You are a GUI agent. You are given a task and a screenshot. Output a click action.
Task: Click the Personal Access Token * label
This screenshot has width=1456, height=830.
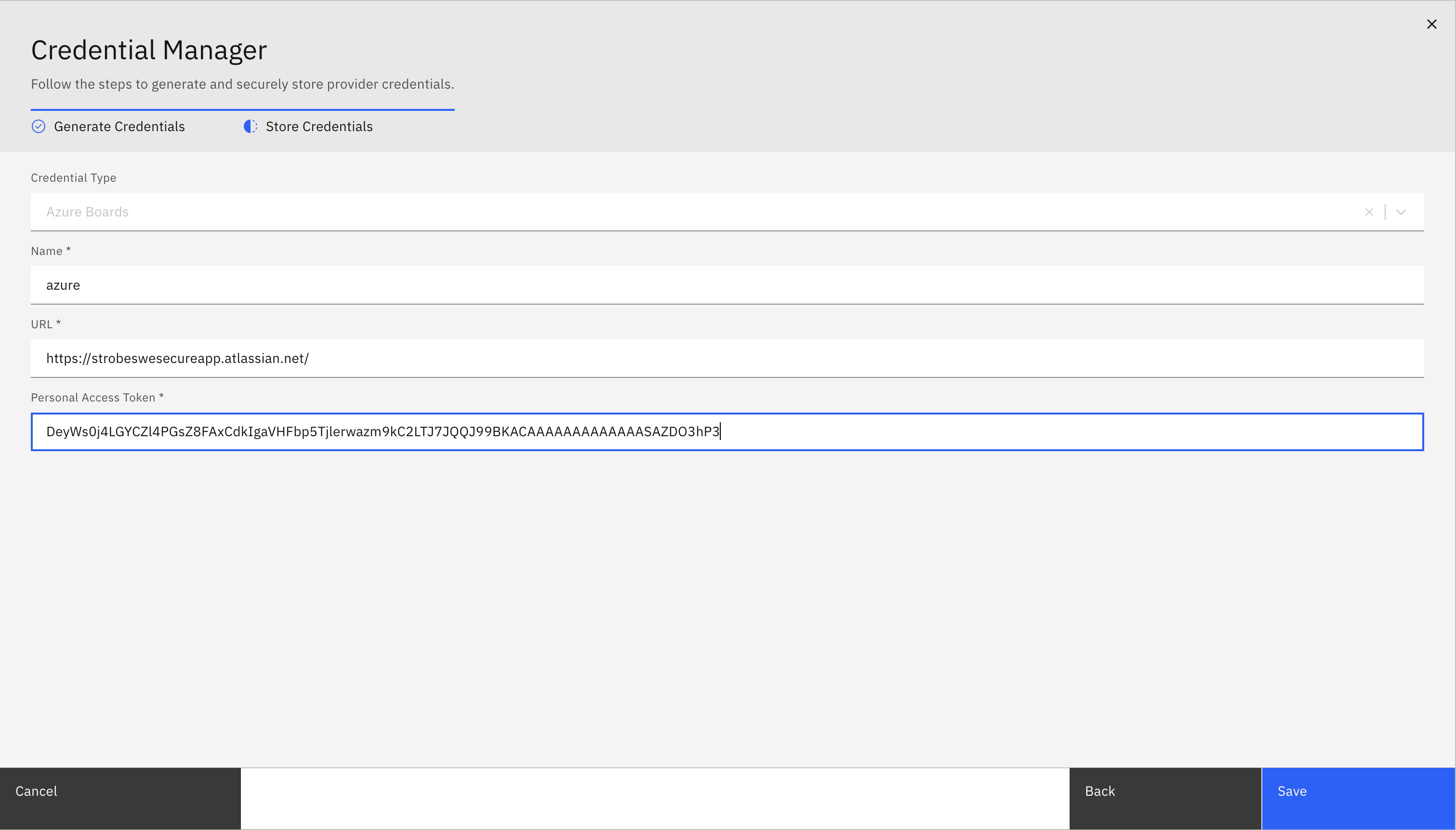97,398
